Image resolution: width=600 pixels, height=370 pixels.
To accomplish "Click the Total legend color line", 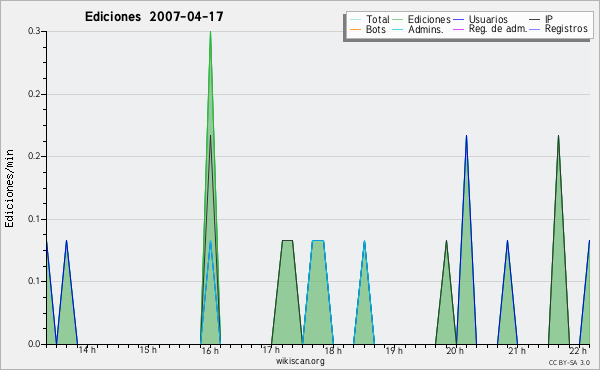I will (x=355, y=20).
